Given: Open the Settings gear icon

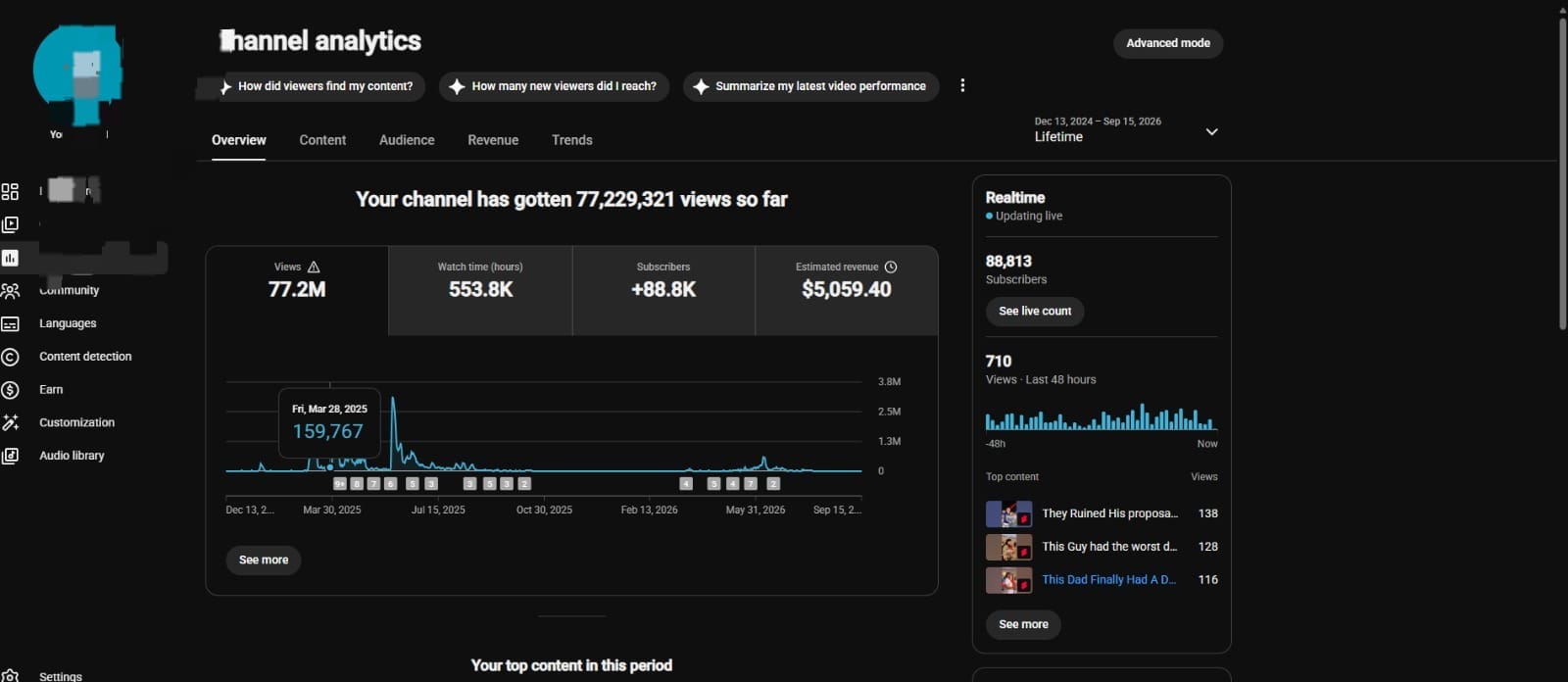Looking at the screenshot, I should [x=10, y=676].
